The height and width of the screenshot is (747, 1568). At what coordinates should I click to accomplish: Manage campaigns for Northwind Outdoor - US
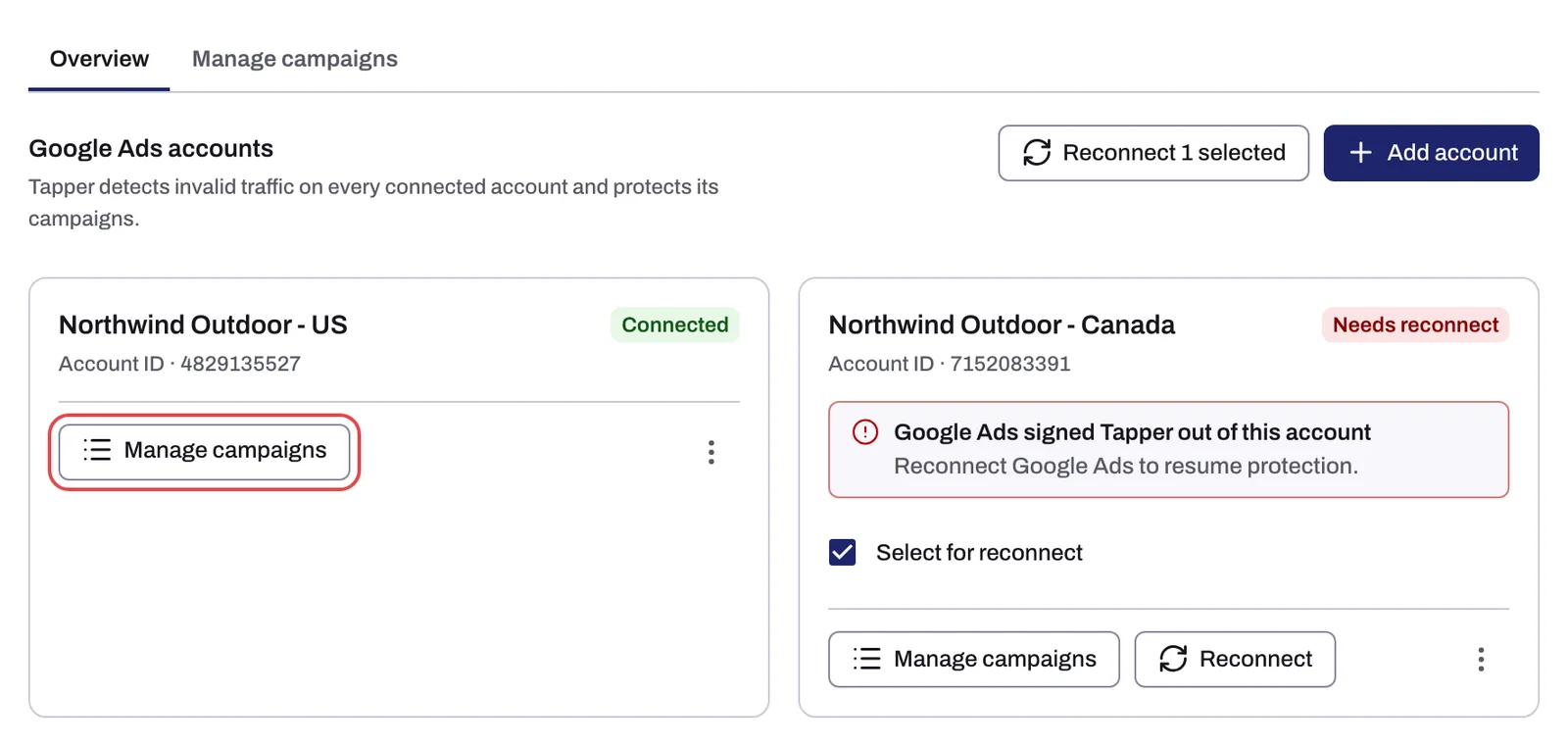pyautogui.click(x=204, y=451)
